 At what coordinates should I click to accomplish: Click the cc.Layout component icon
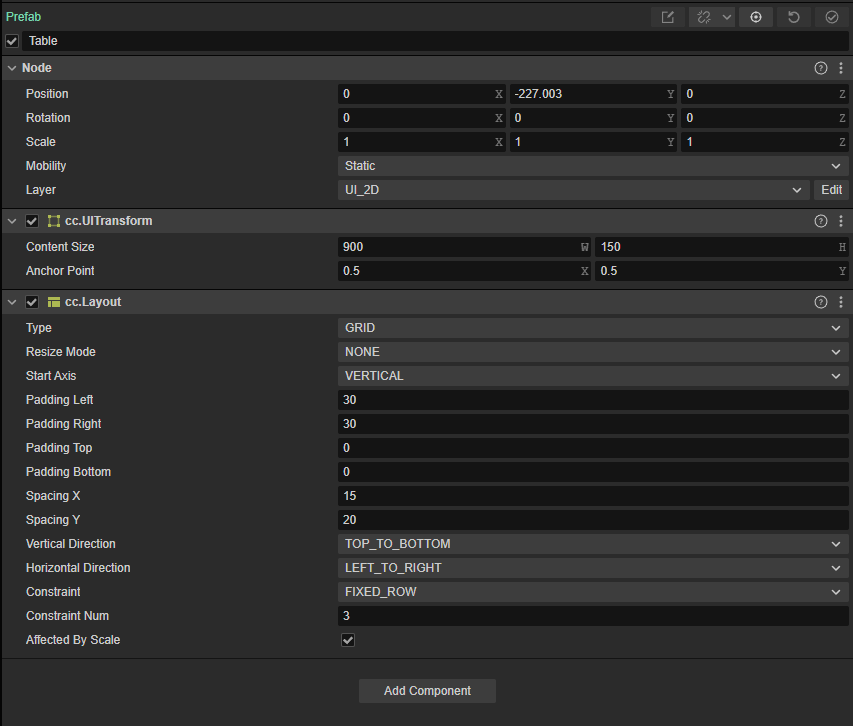[54, 302]
